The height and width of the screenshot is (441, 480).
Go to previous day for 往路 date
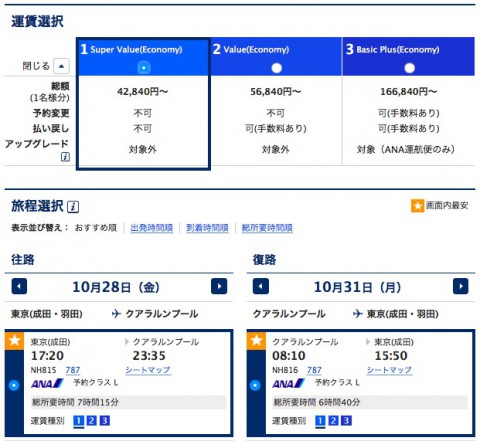pos(19,287)
